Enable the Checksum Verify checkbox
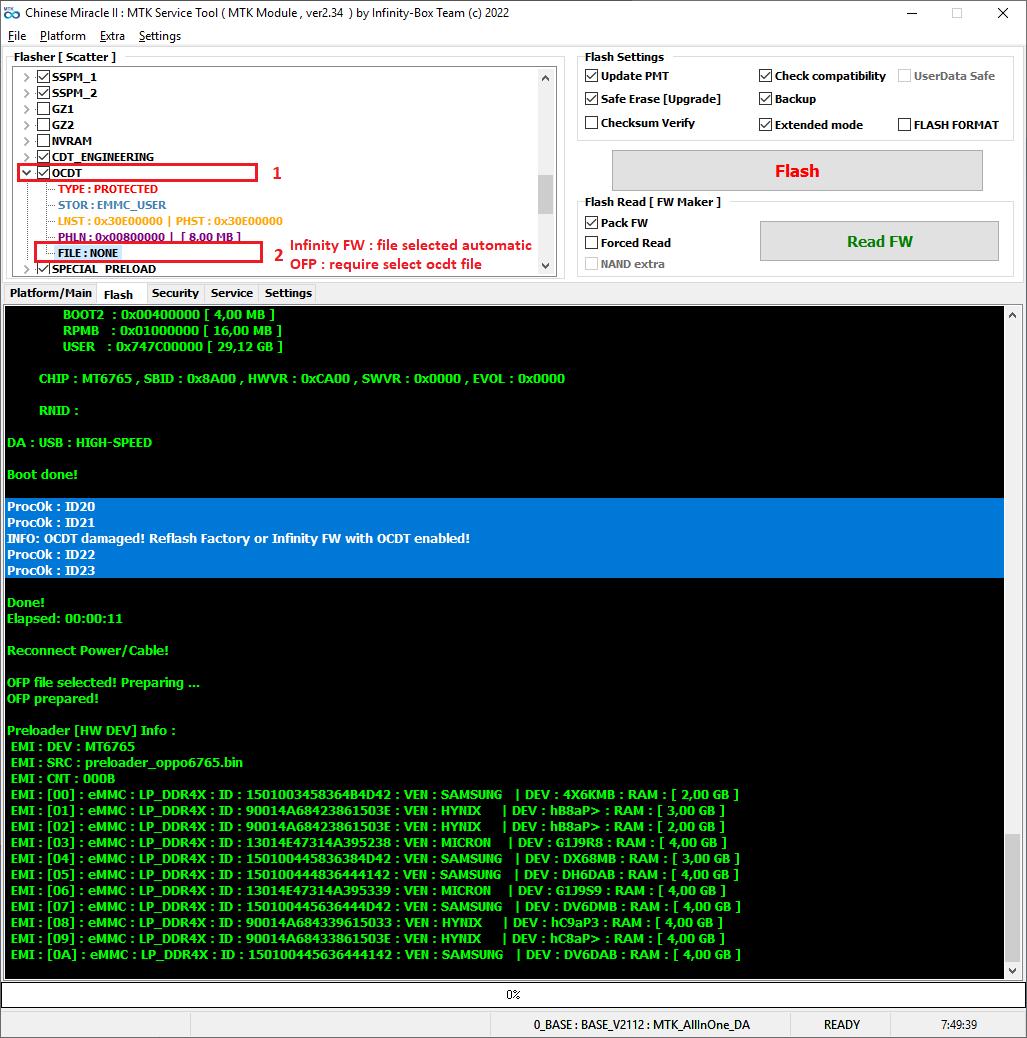Screen dimensions: 1027x1038 (x=592, y=123)
